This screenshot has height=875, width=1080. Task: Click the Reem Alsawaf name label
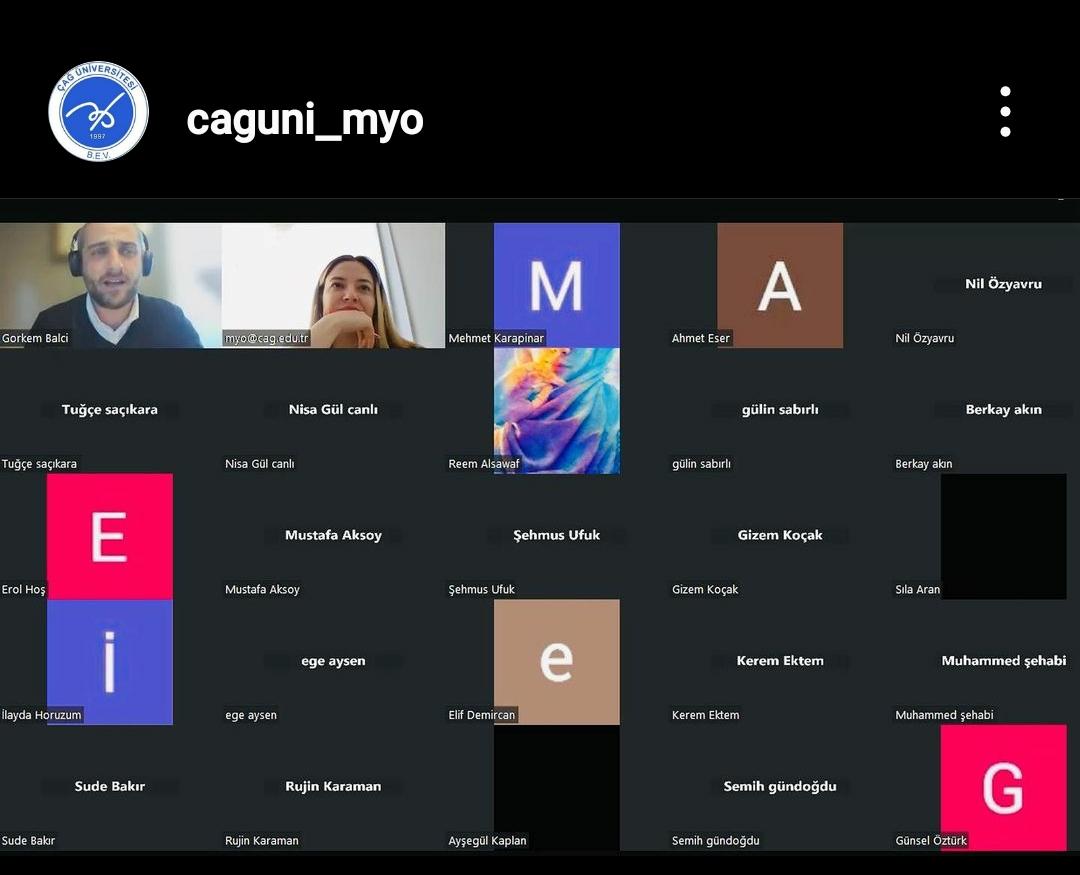pyautogui.click(x=484, y=464)
